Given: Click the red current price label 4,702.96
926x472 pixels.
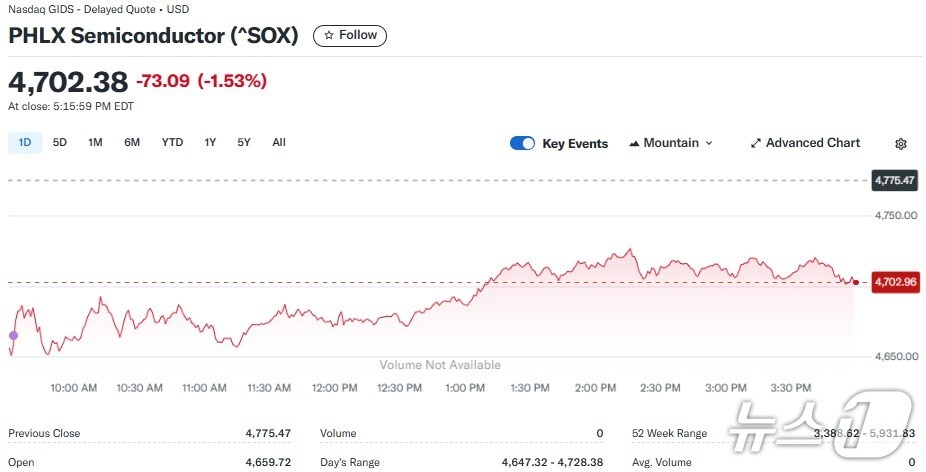Looking at the screenshot, I should [895, 282].
